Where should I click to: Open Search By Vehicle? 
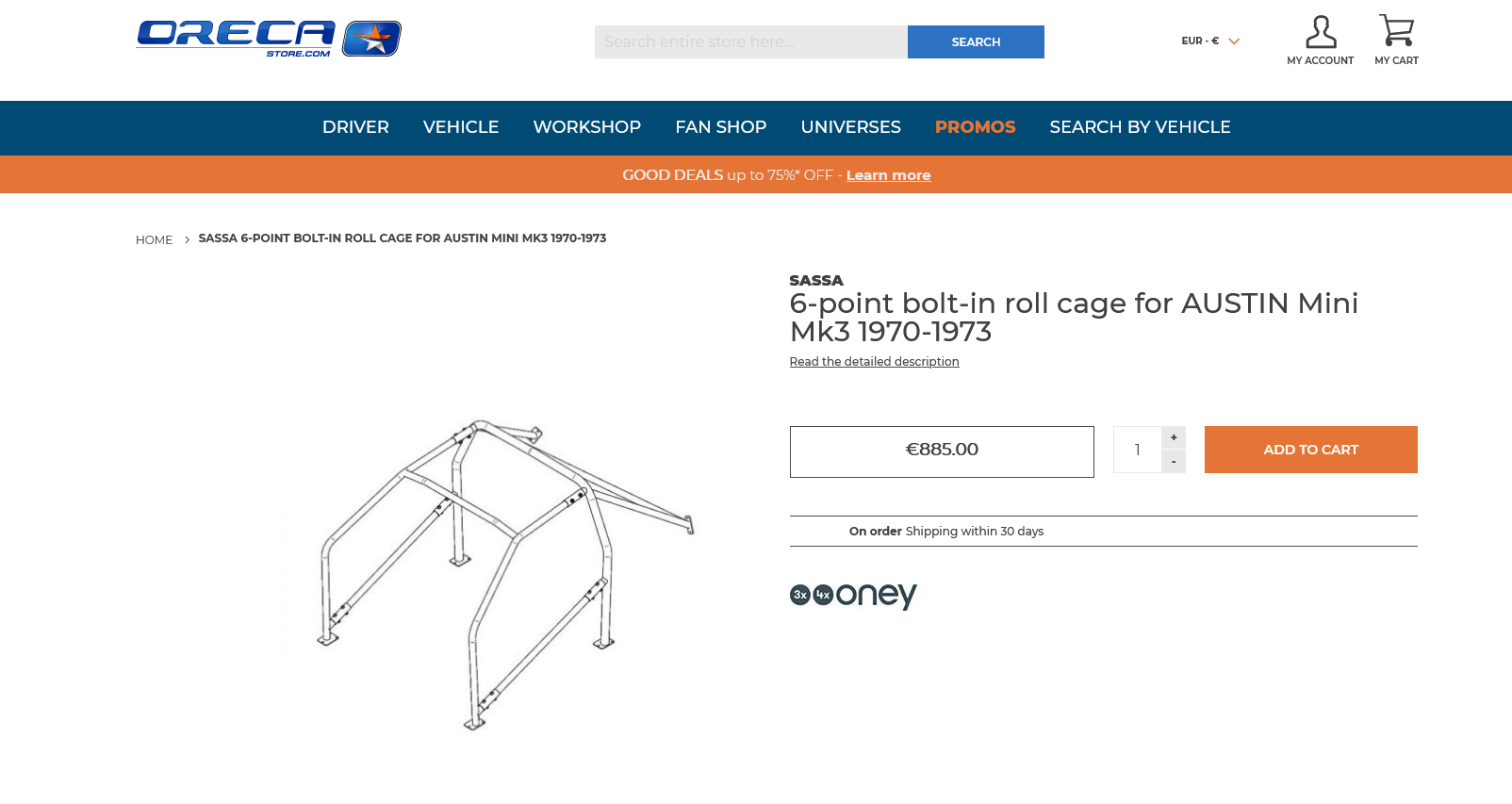(1141, 127)
